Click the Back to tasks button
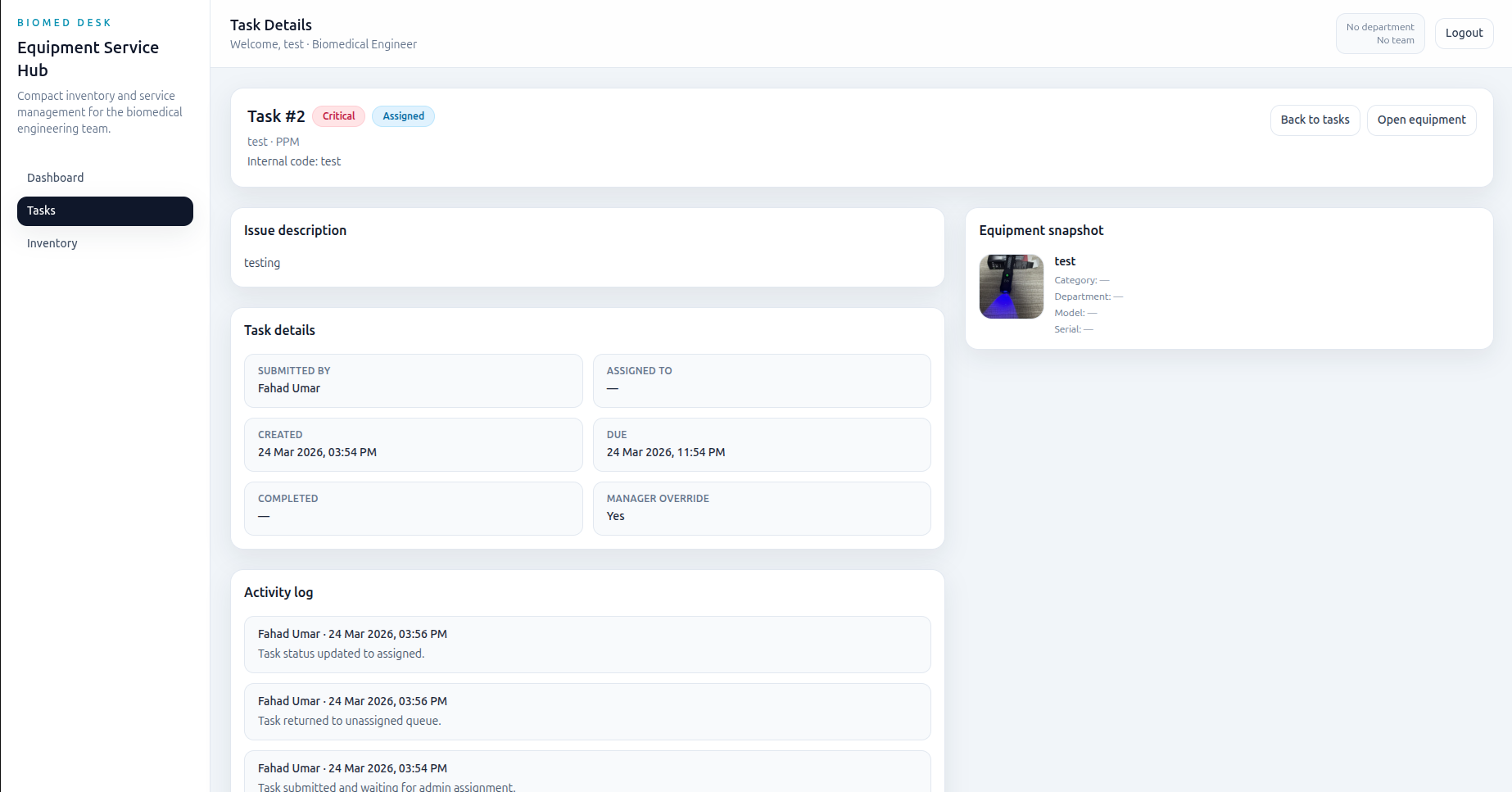This screenshot has height=792, width=1512. [x=1315, y=120]
